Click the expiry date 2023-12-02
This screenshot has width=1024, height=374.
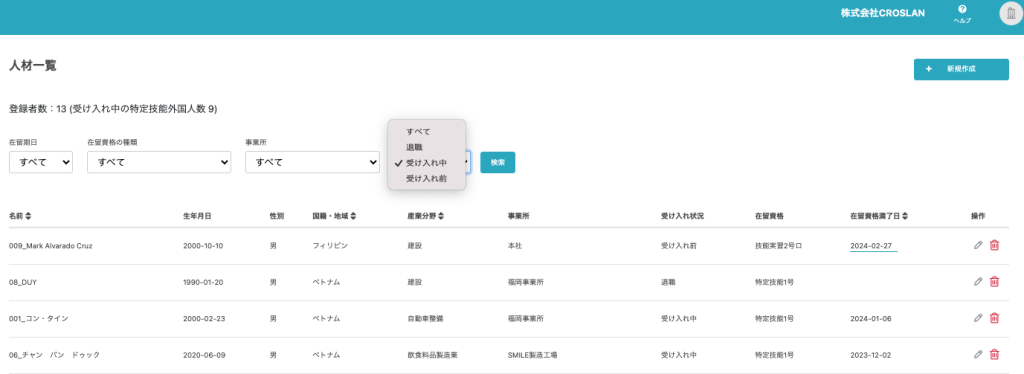tap(871, 356)
